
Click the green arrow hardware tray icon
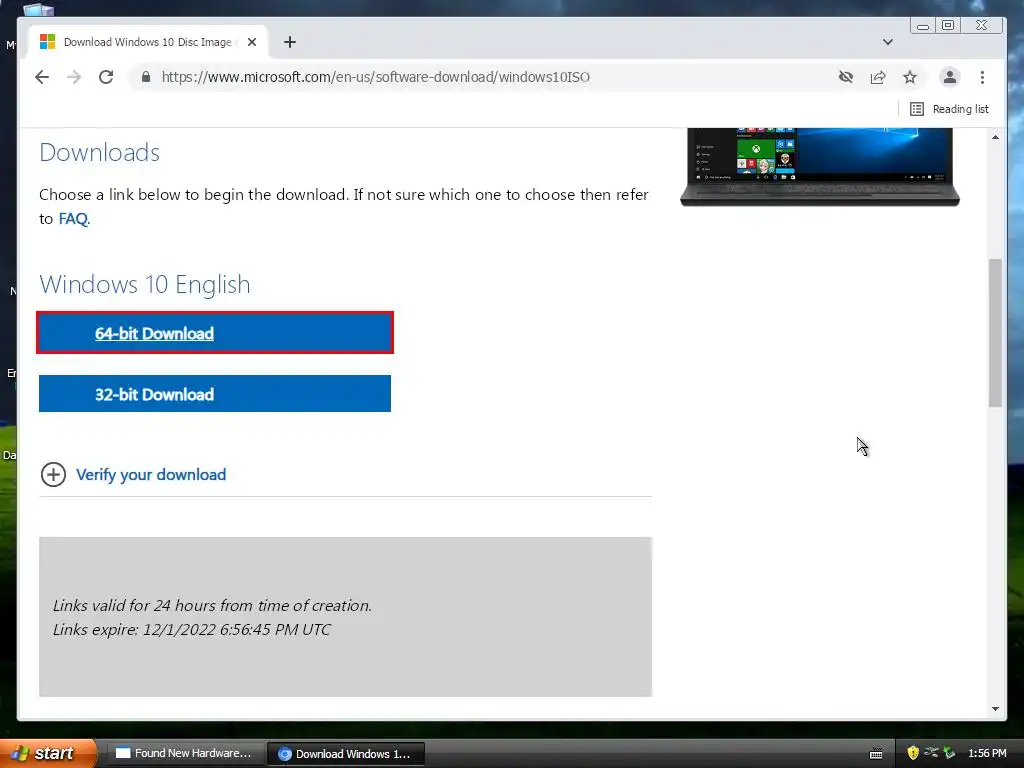coord(949,753)
